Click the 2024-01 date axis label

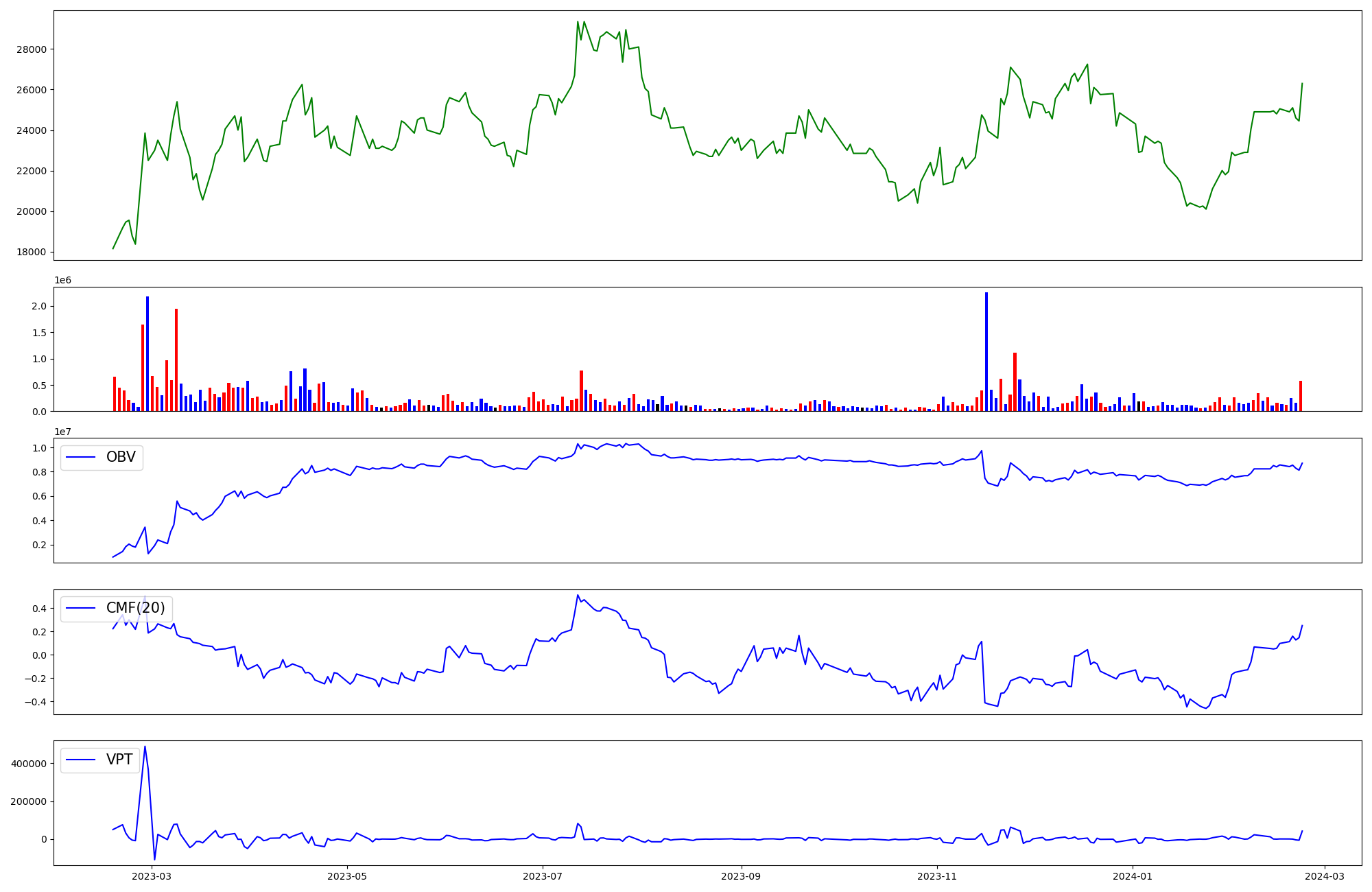[1133, 876]
